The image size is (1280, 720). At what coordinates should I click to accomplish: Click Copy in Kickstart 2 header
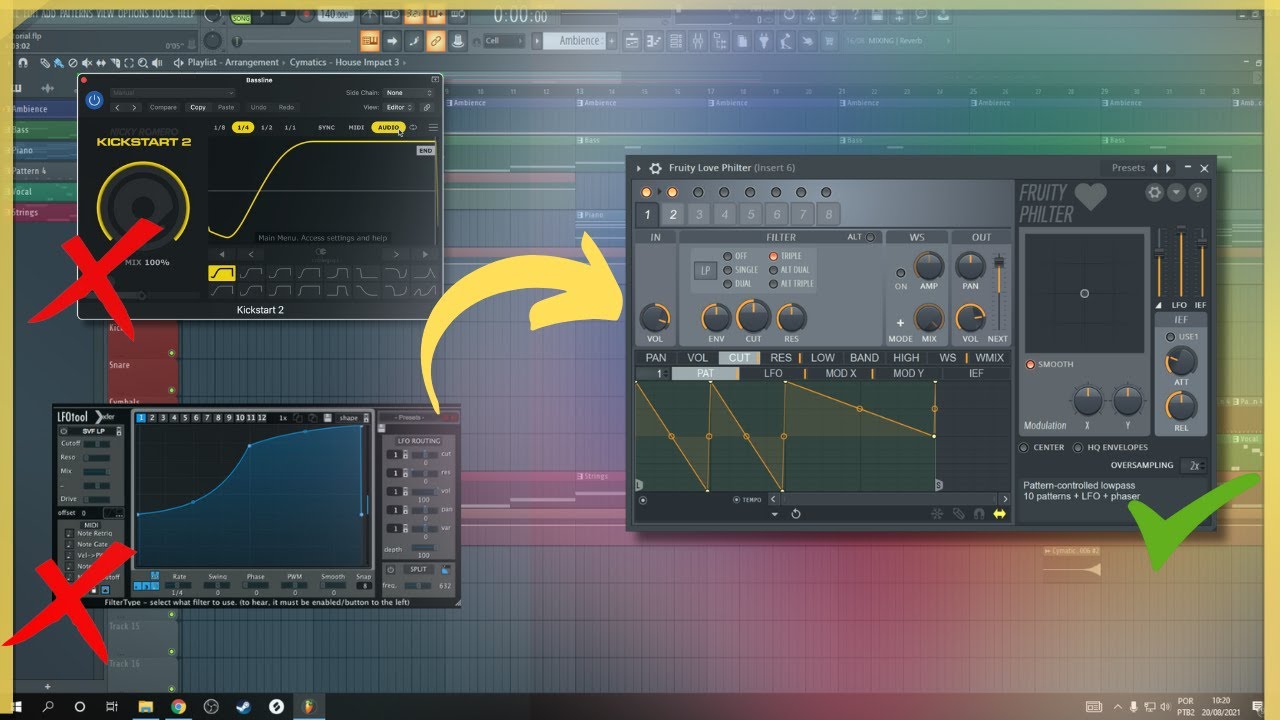click(x=198, y=107)
